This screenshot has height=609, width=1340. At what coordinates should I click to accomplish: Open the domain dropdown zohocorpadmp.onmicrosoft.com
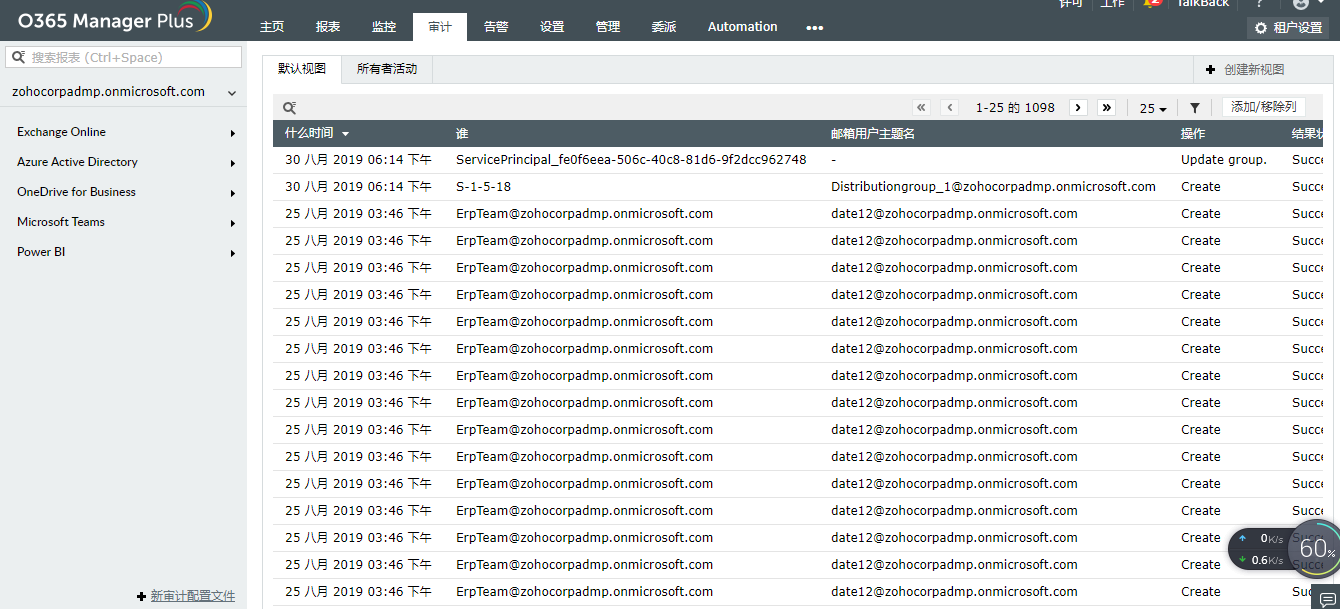(123, 92)
